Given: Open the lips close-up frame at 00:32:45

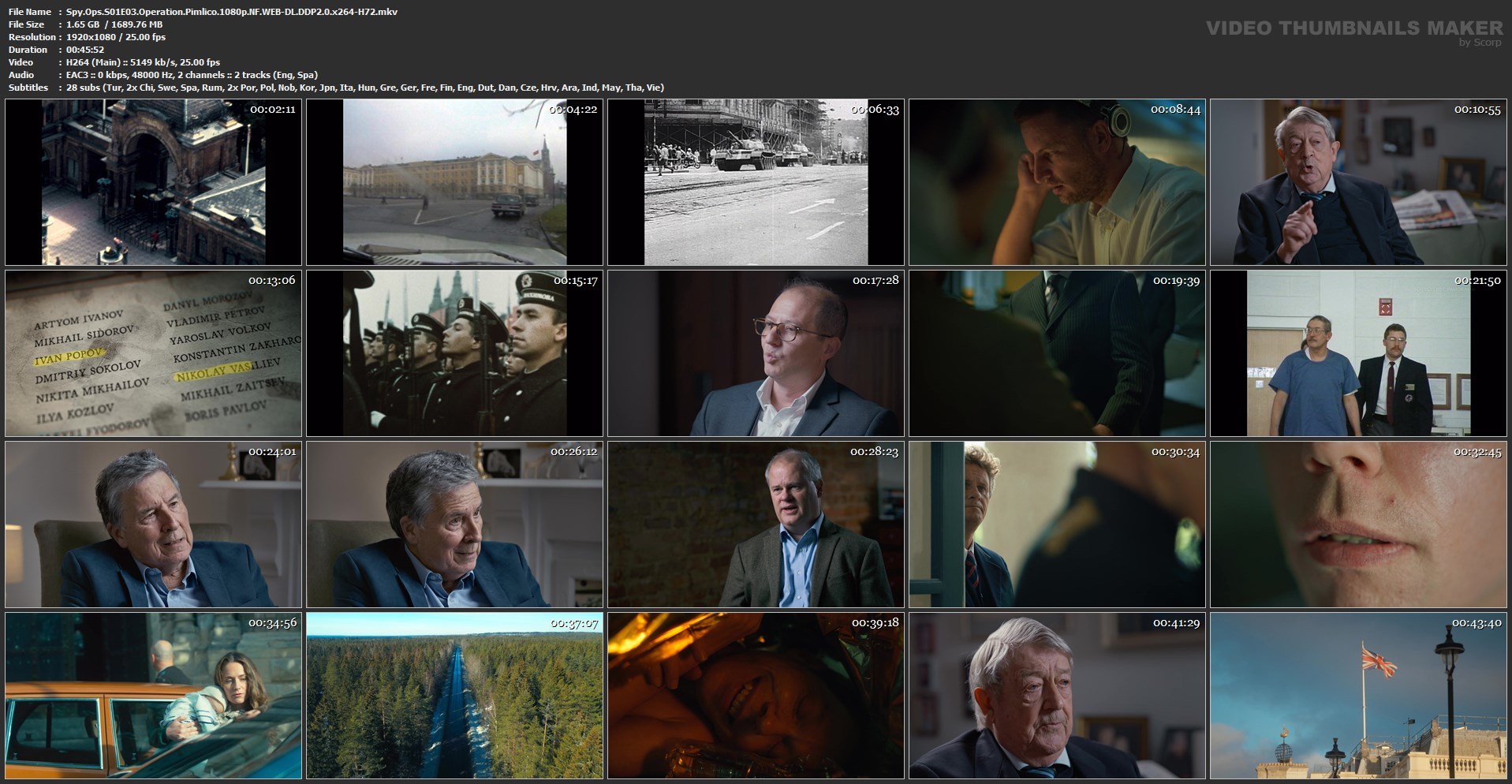Looking at the screenshot, I should pos(1358,525).
